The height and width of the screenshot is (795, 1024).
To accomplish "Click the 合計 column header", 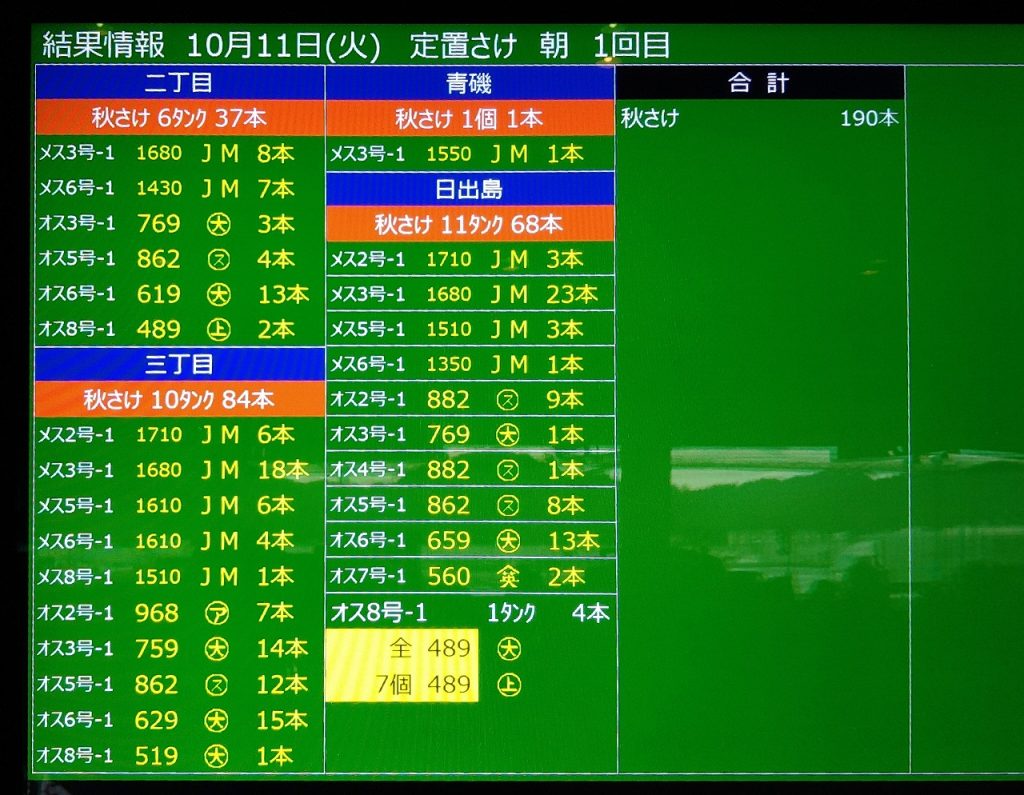I will [x=760, y=83].
